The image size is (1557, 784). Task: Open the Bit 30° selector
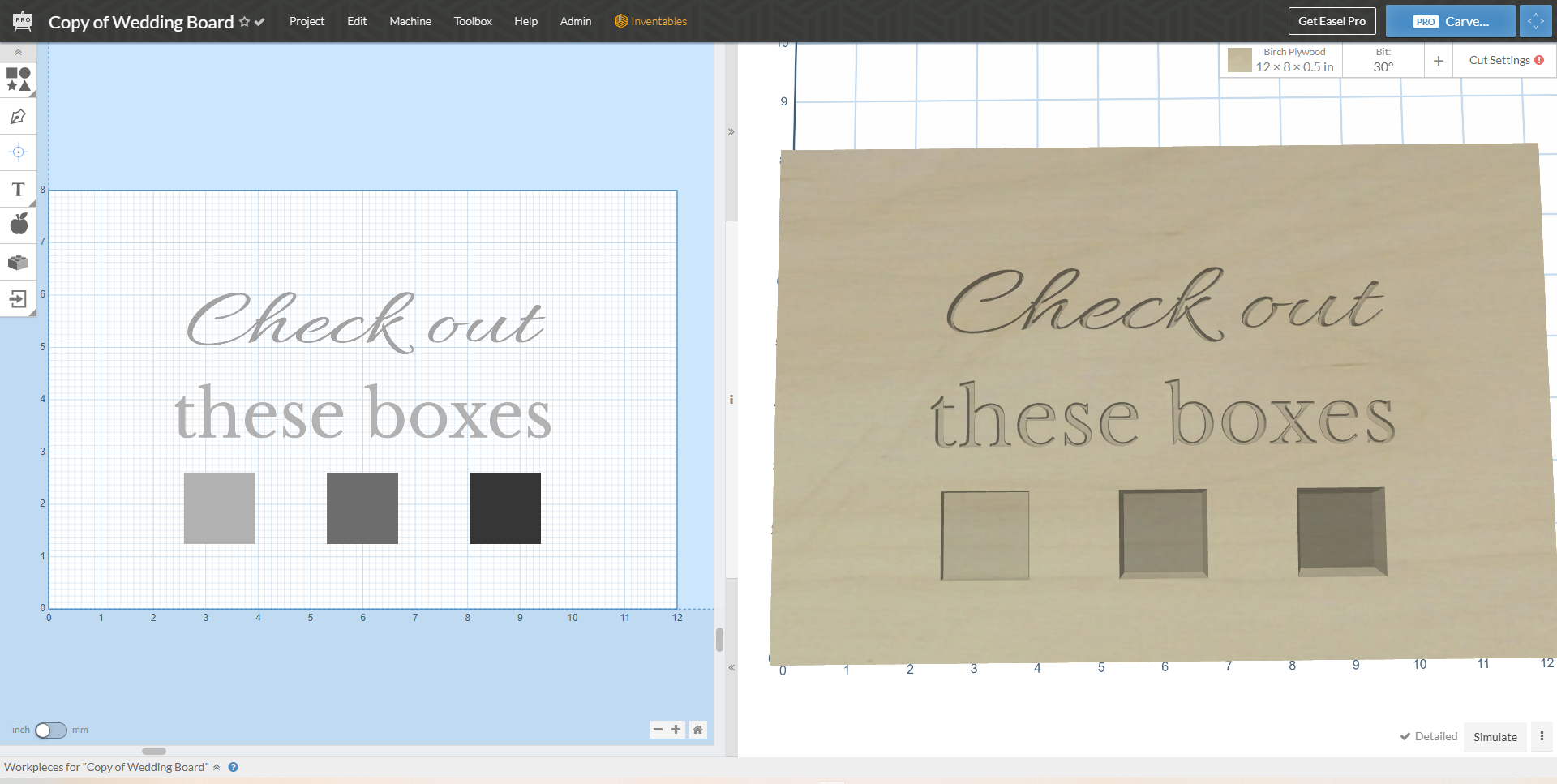1383,60
